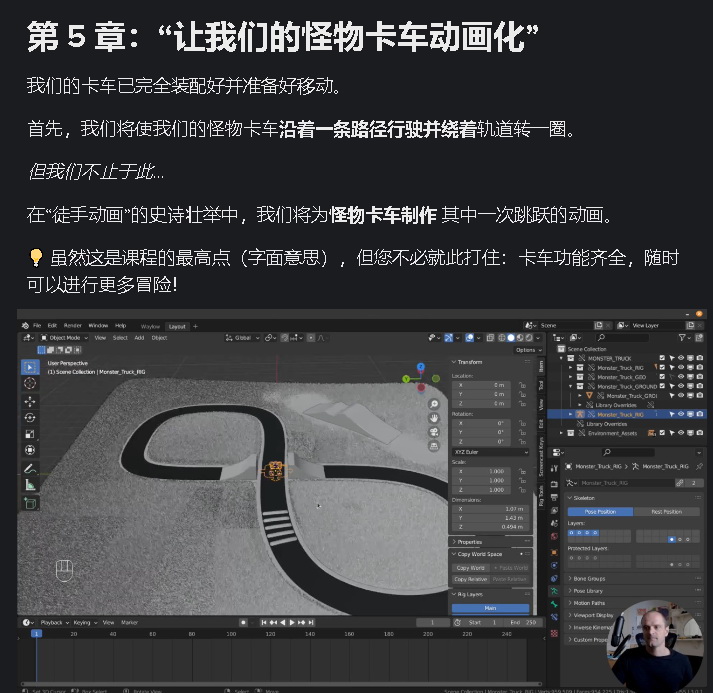713x693 pixels.
Task: Toggle Environment_Assets collection checkbox
Action: [x=662, y=433]
